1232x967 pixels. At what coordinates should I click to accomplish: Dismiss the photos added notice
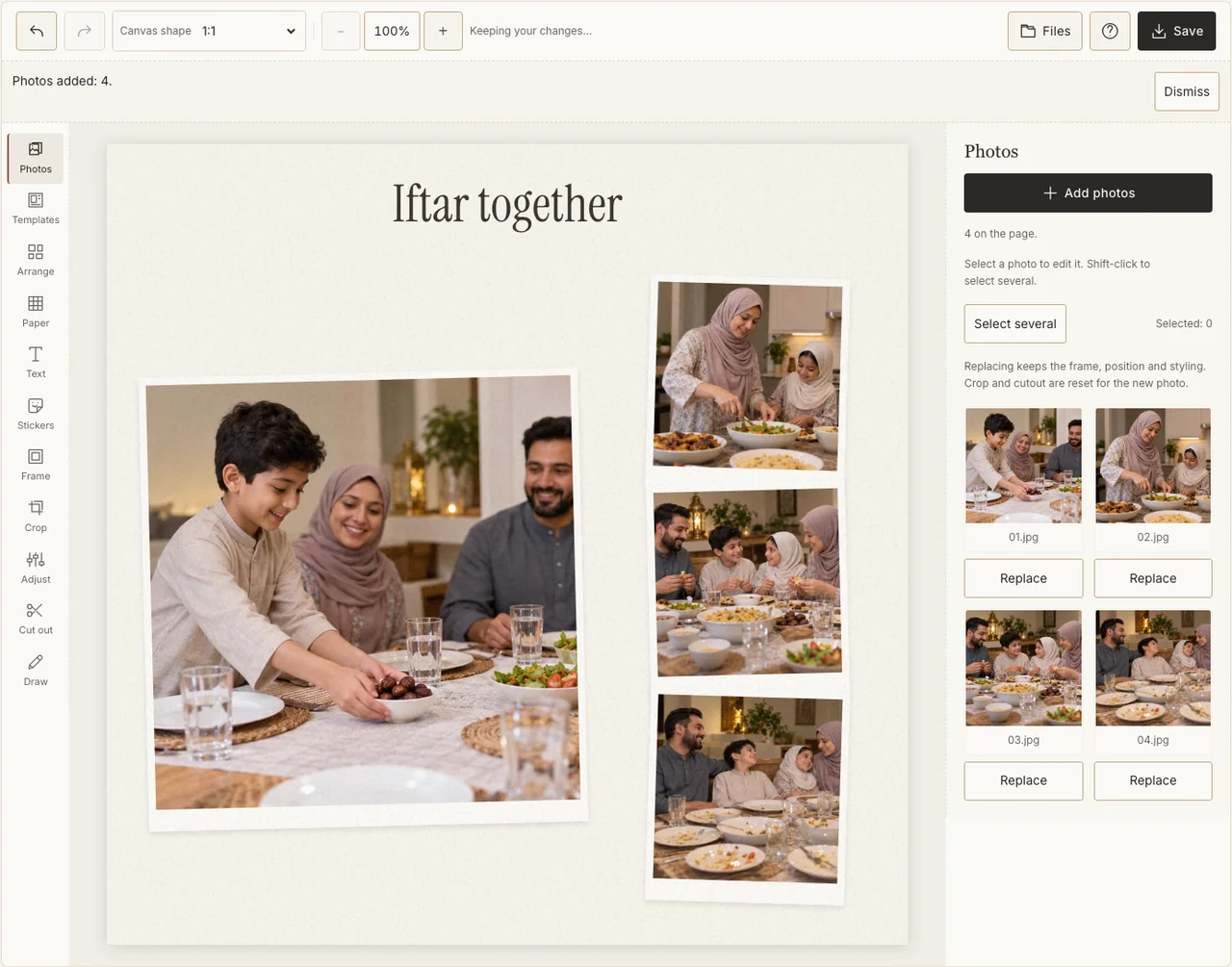click(1187, 91)
